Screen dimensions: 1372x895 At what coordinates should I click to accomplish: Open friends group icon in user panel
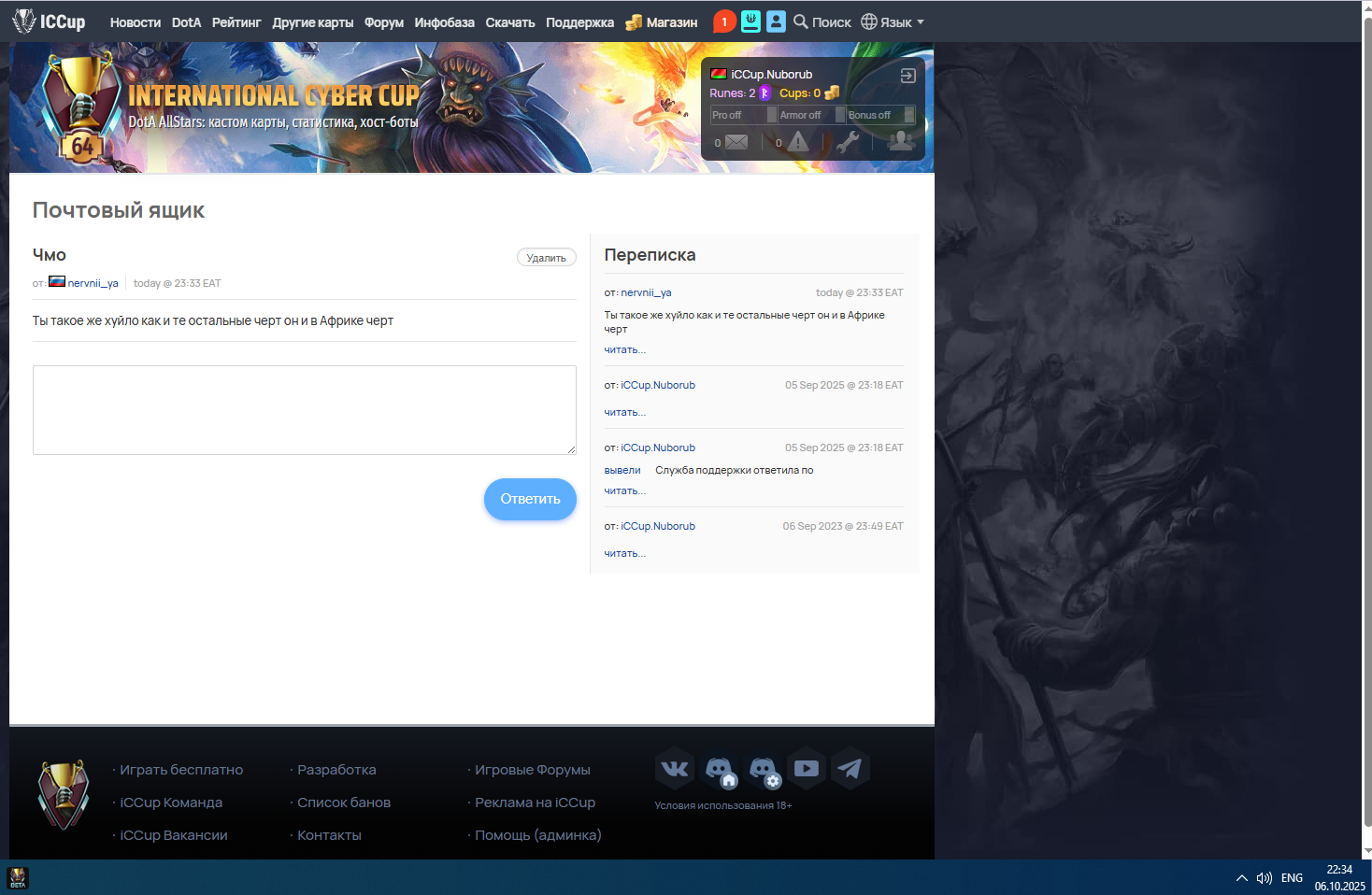point(900,141)
